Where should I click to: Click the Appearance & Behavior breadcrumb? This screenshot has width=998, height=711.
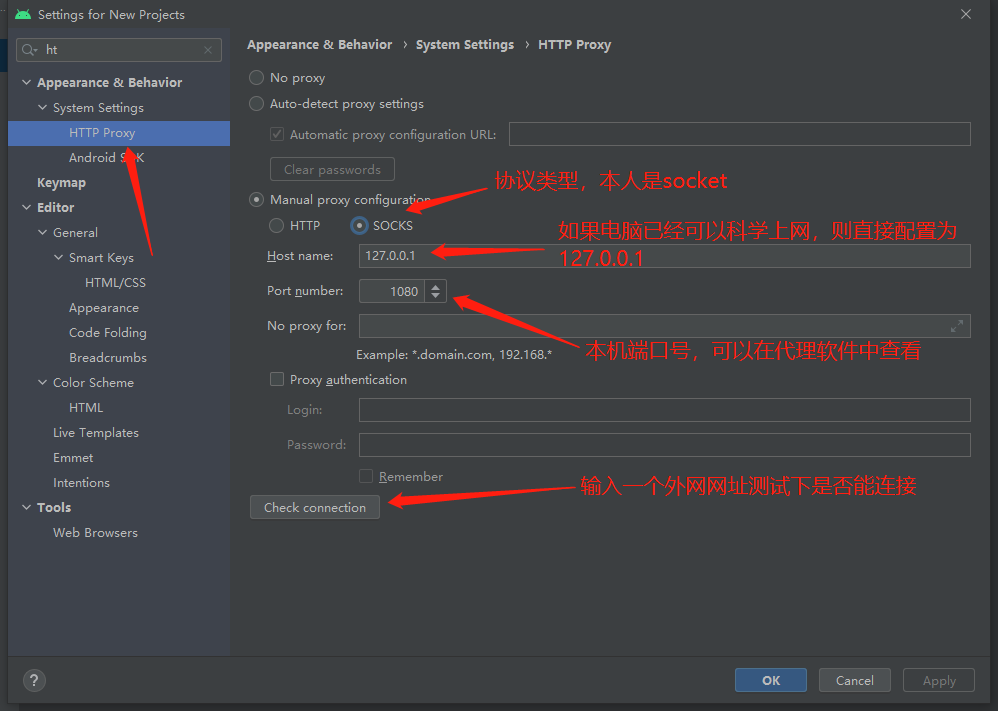pyautogui.click(x=320, y=45)
